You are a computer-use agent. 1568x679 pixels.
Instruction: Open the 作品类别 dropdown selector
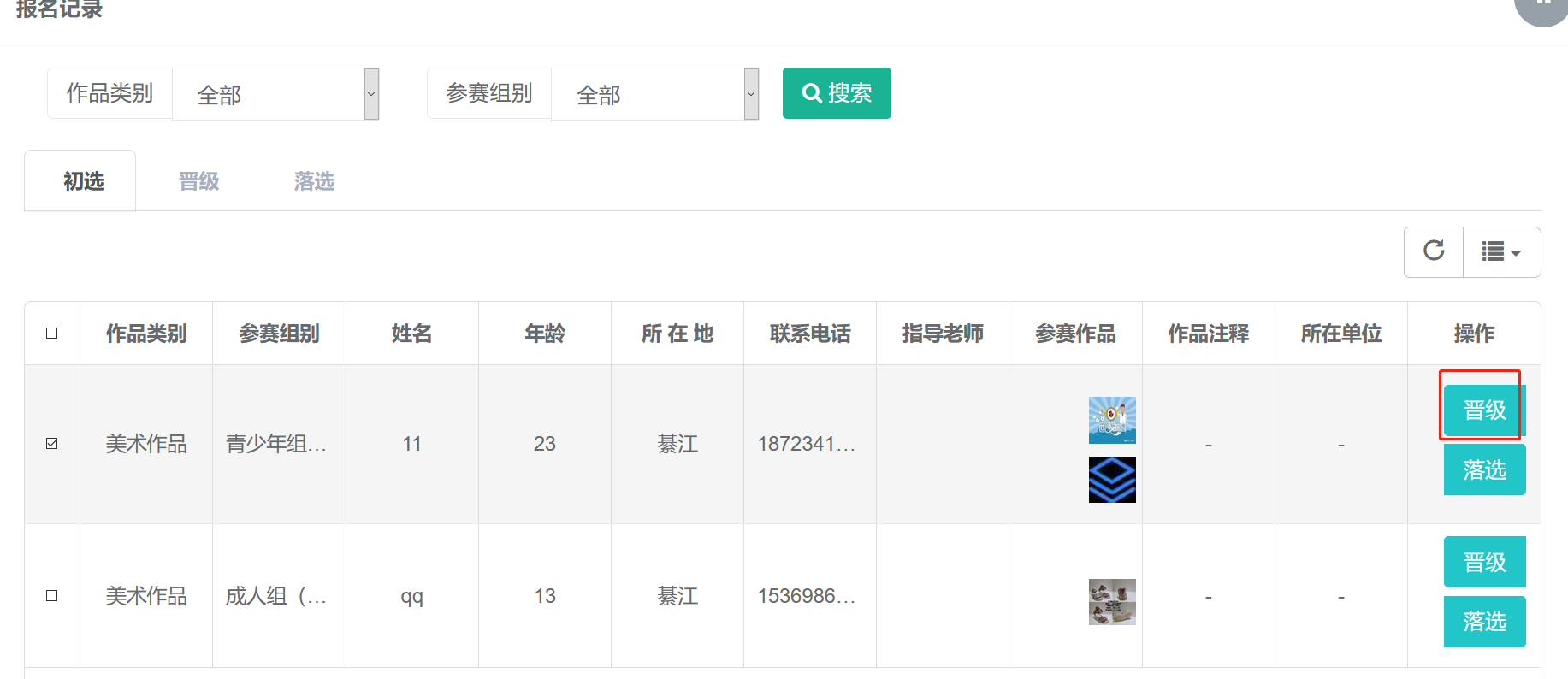click(x=275, y=94)
